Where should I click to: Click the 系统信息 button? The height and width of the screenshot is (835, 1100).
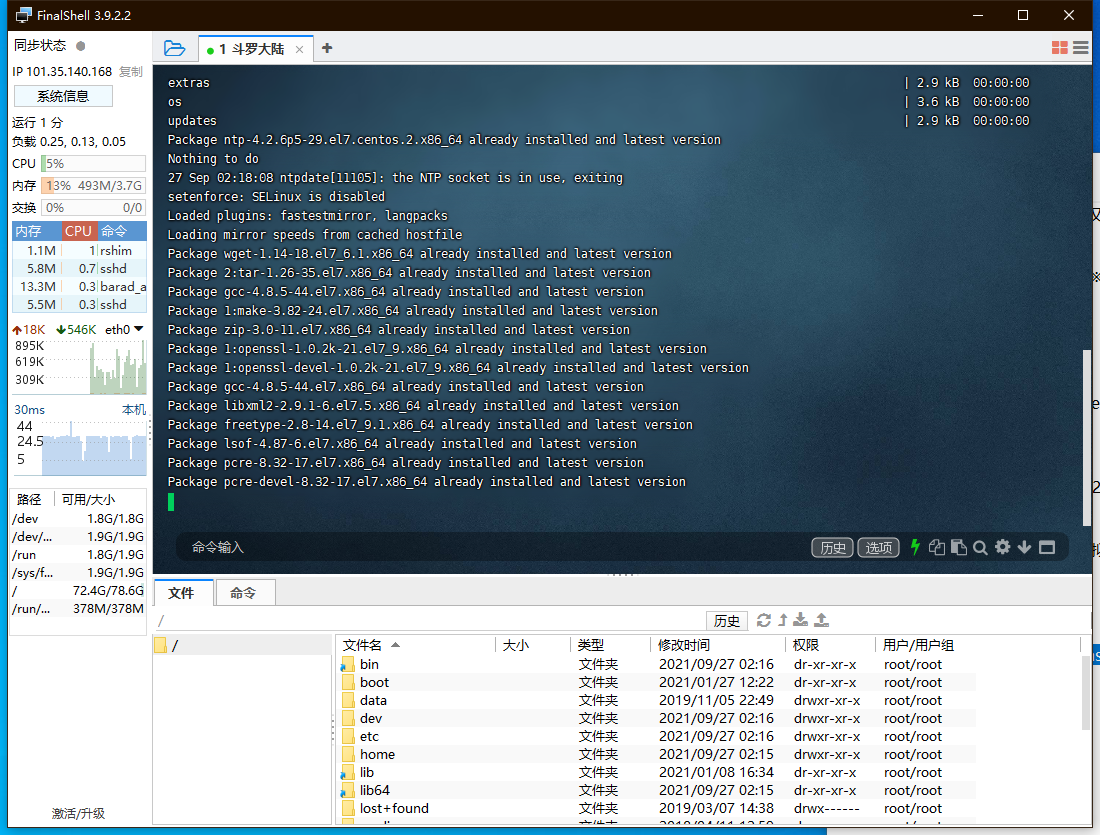[x=63, y=96]
